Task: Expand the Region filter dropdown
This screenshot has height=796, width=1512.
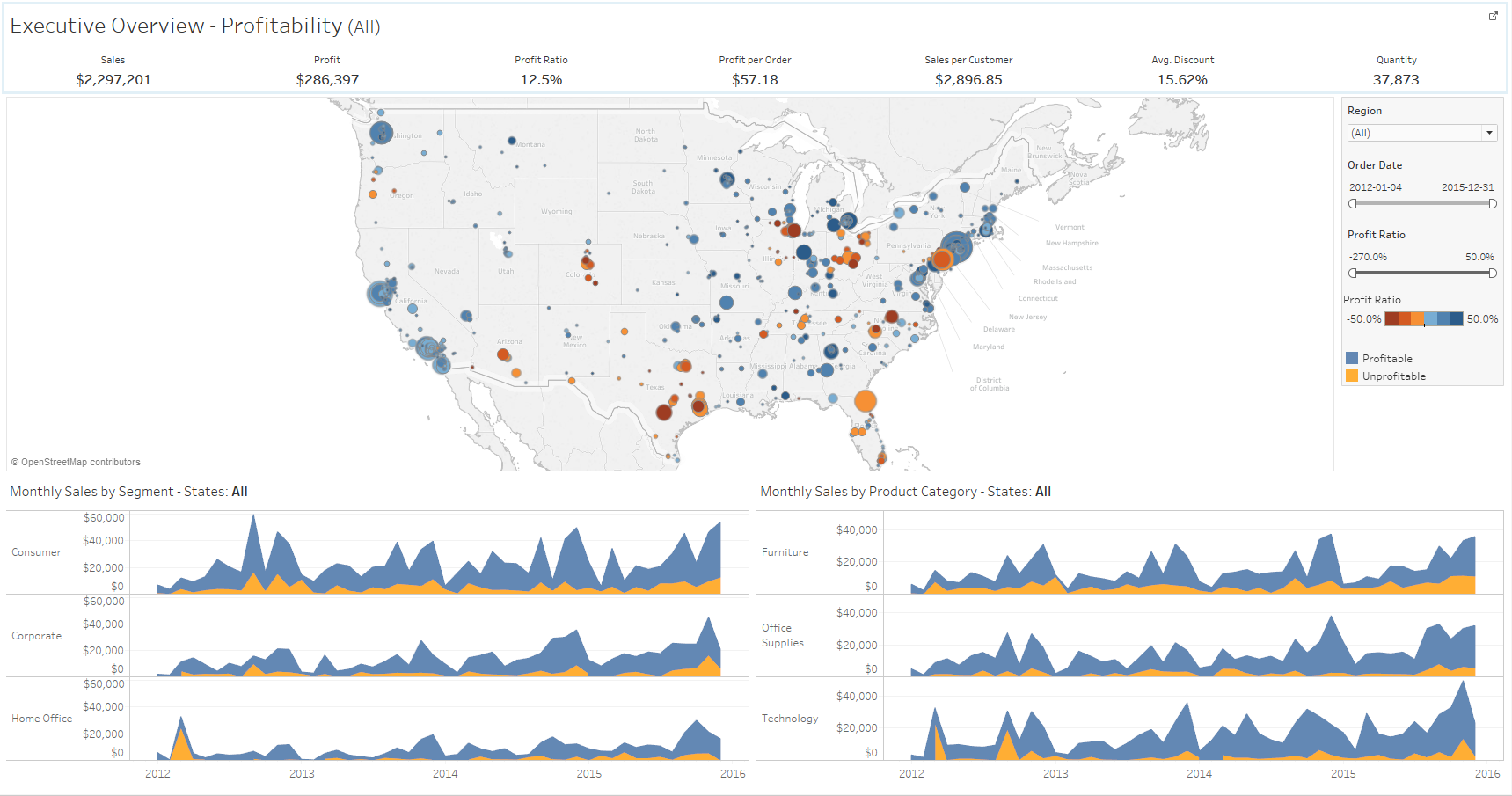Action: click(x=1490, y=132)
